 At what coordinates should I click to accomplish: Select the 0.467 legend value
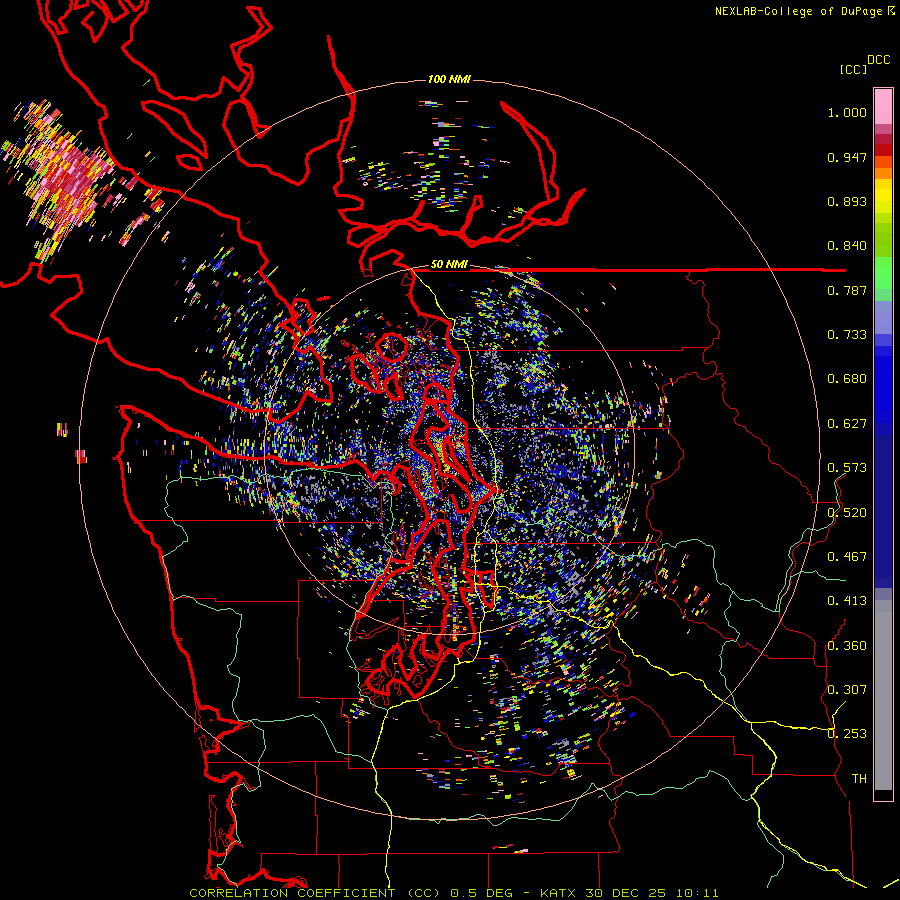tap(847, 557)
